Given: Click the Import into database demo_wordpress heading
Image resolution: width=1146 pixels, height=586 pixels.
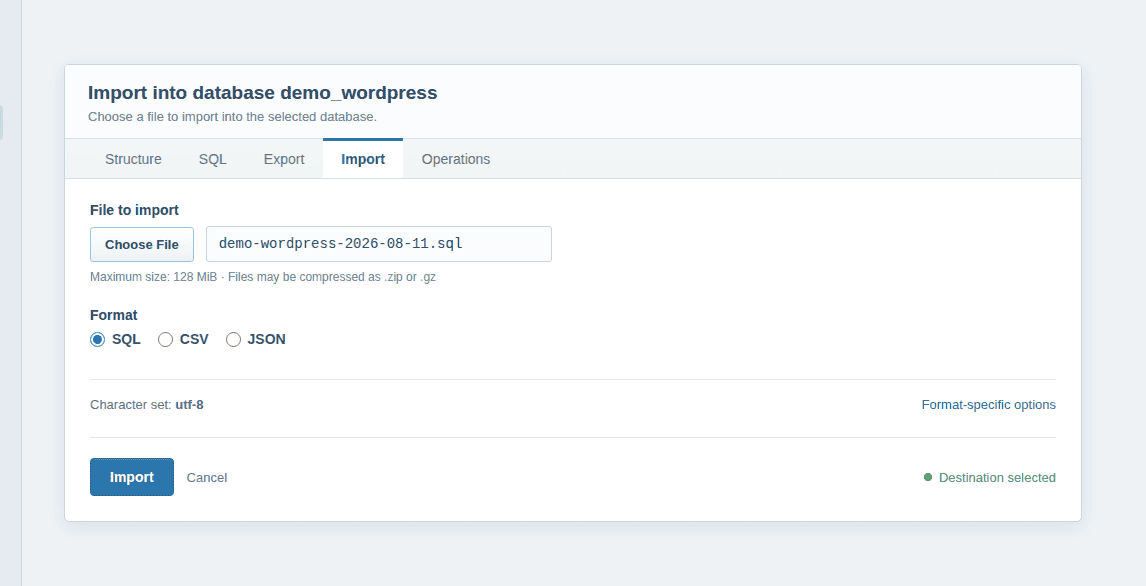Looking at the screenshot, I should pyautogui.click(x=262, y=93).
